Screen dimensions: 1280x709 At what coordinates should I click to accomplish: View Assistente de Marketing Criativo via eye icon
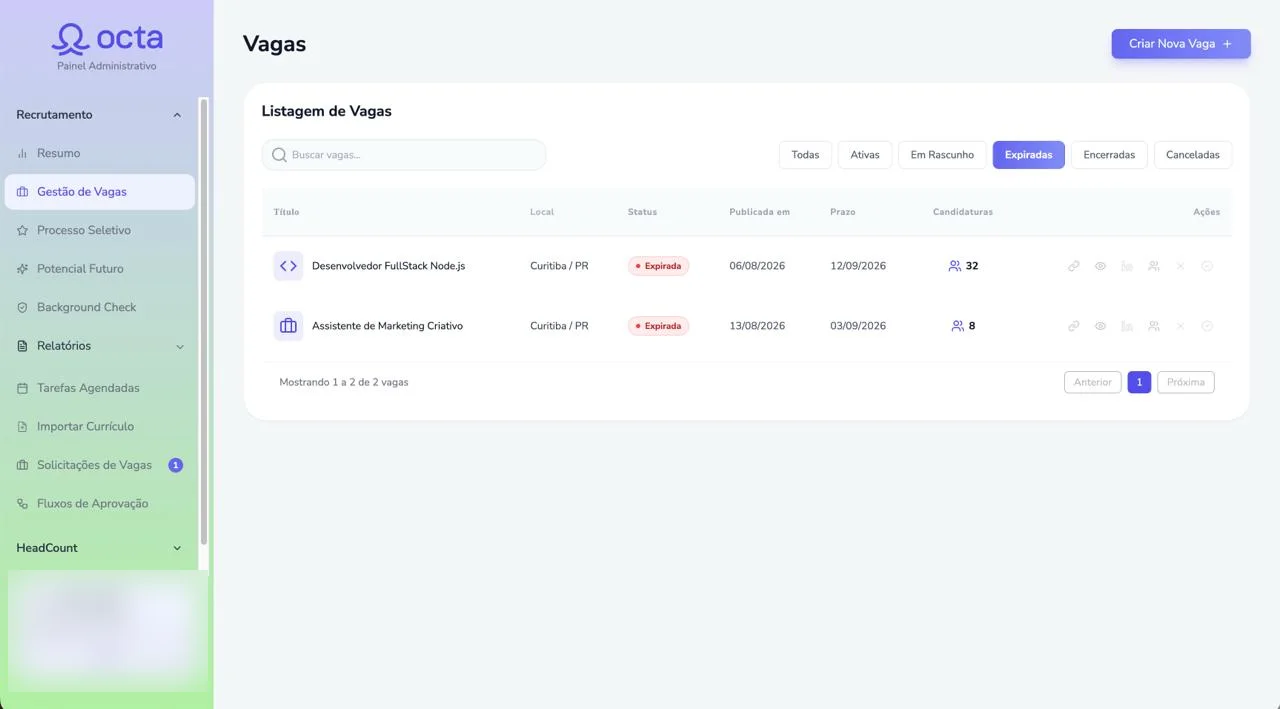click(x=1100, y=326)
